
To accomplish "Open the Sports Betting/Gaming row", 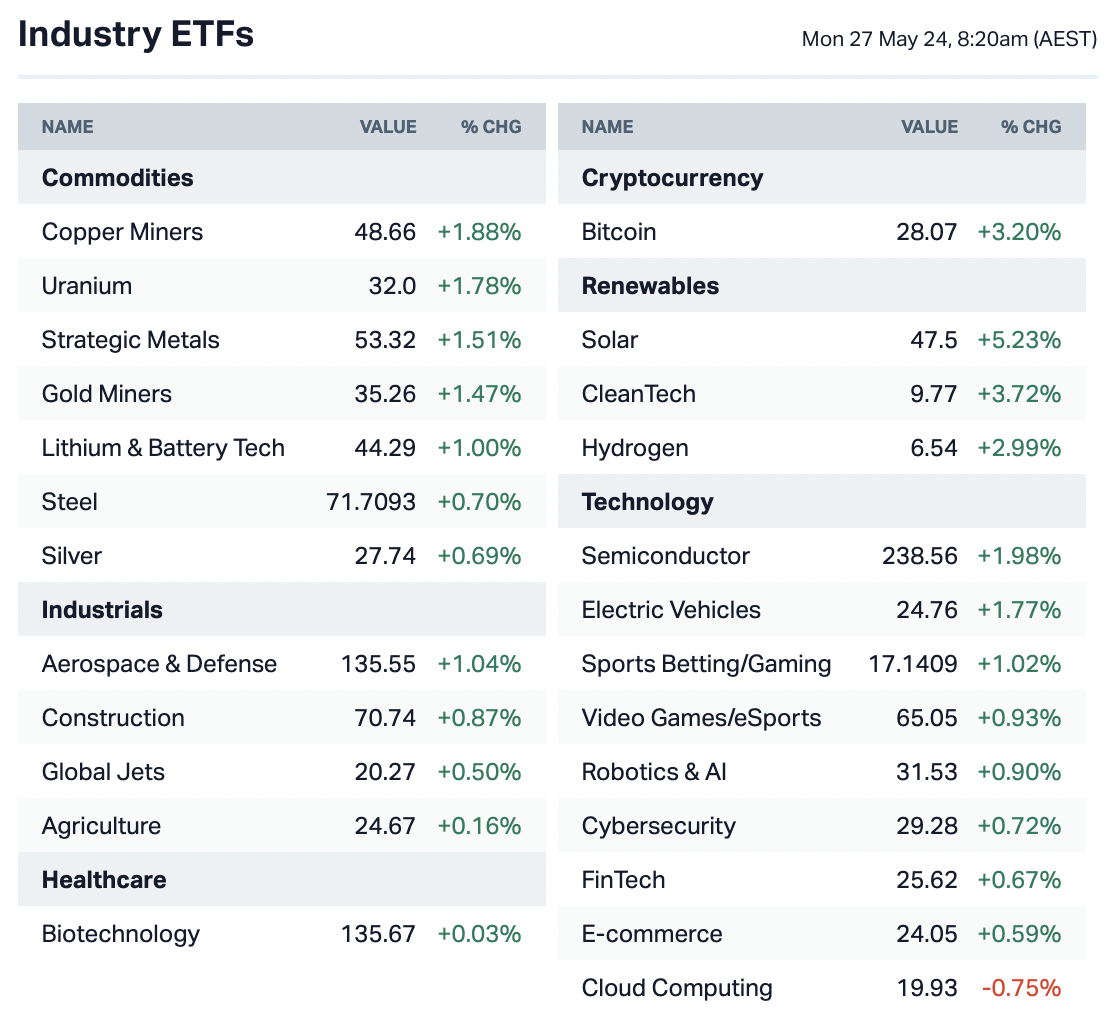I will coord(706,664).
